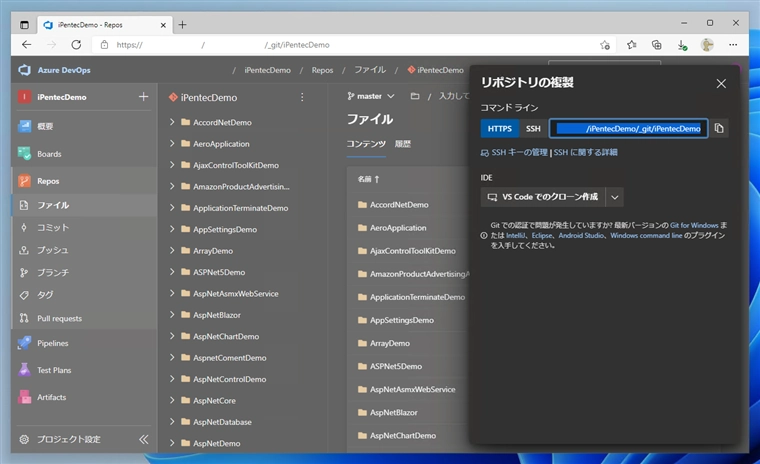Screen dimensions: 760x464
Task: Copy the clone URL with the copy icon
Action: (719, 128)
